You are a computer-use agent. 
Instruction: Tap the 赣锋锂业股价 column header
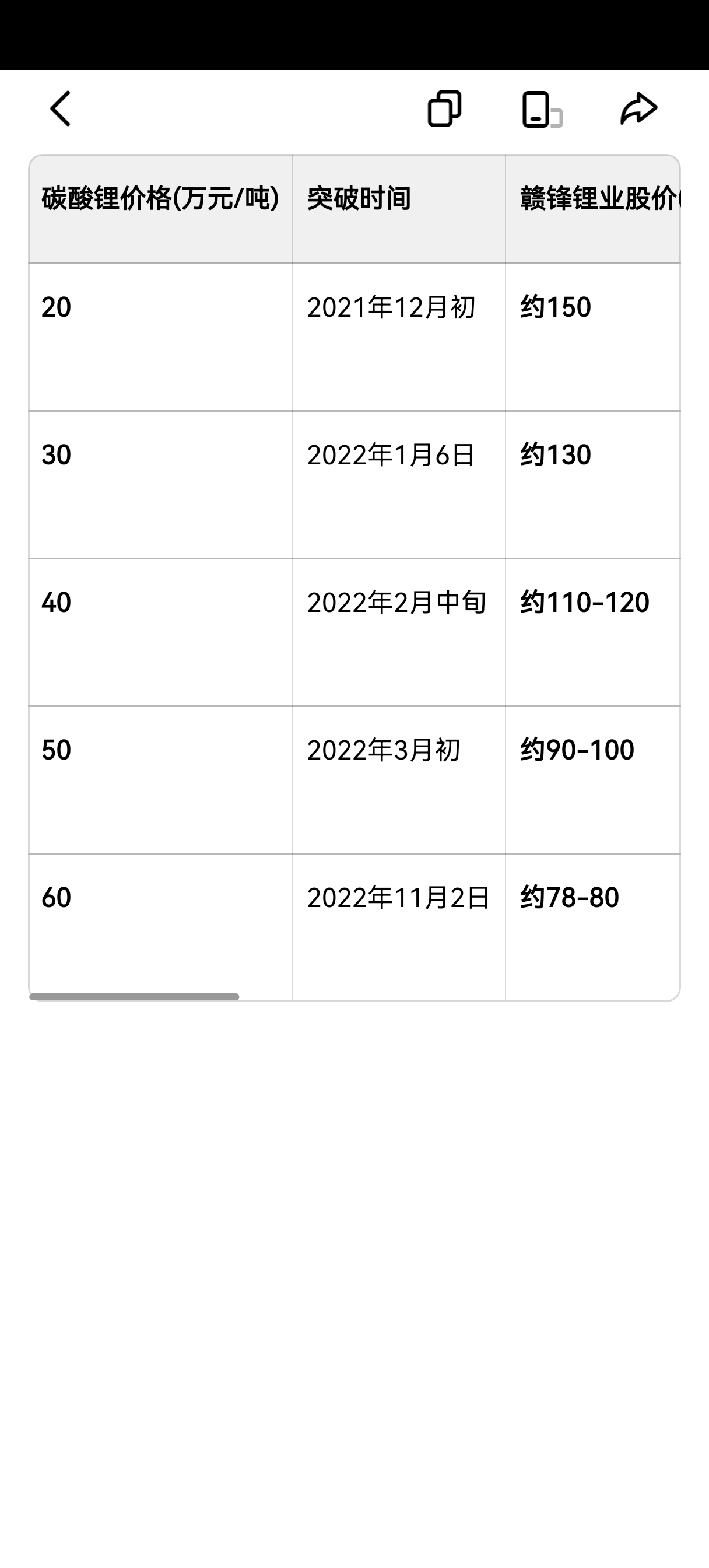click(596, 199)
